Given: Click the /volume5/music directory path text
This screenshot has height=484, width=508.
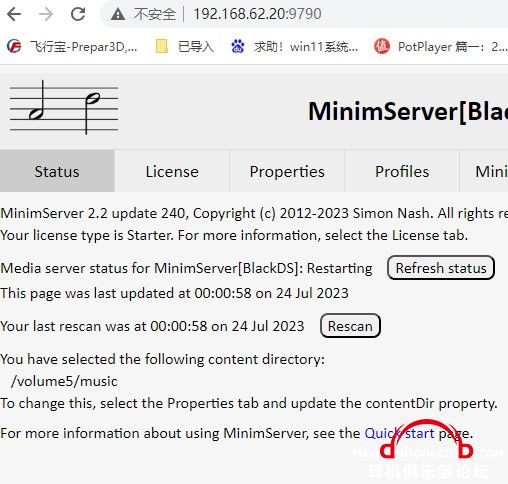Looking at the screenshot, I should 64,381.
